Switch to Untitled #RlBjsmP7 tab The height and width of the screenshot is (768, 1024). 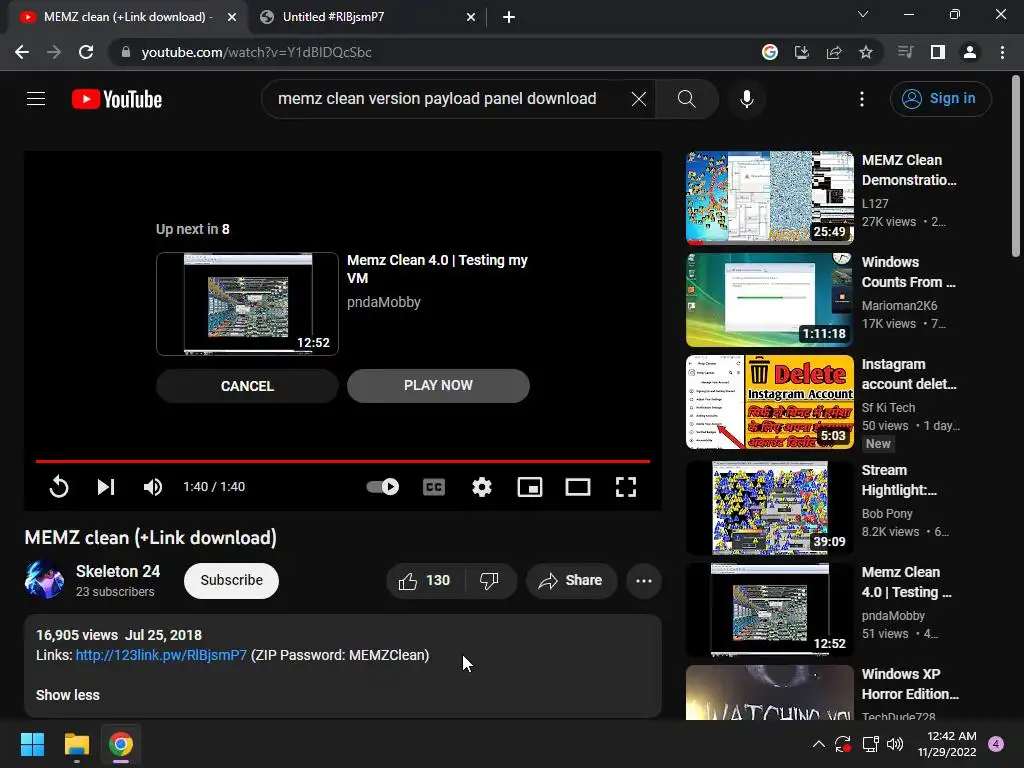pos(368,17)
